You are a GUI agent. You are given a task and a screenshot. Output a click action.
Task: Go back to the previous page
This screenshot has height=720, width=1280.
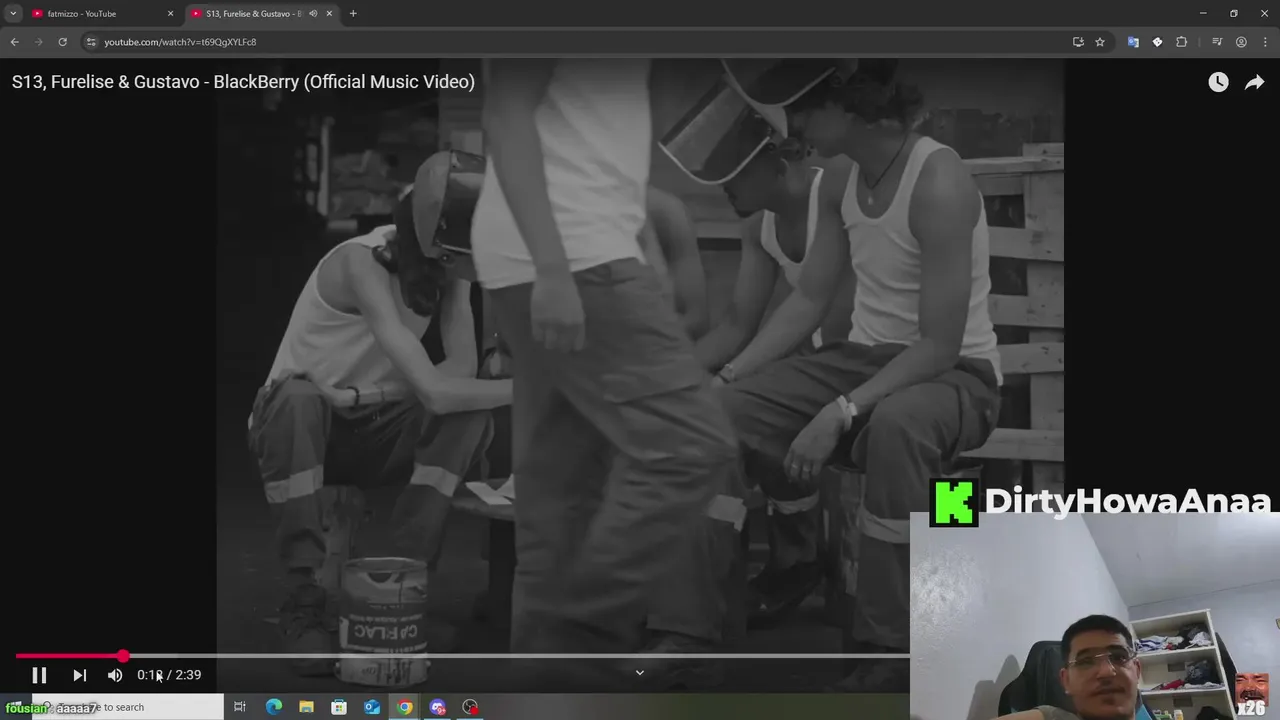pyautogui.click(x=14, y=42)
